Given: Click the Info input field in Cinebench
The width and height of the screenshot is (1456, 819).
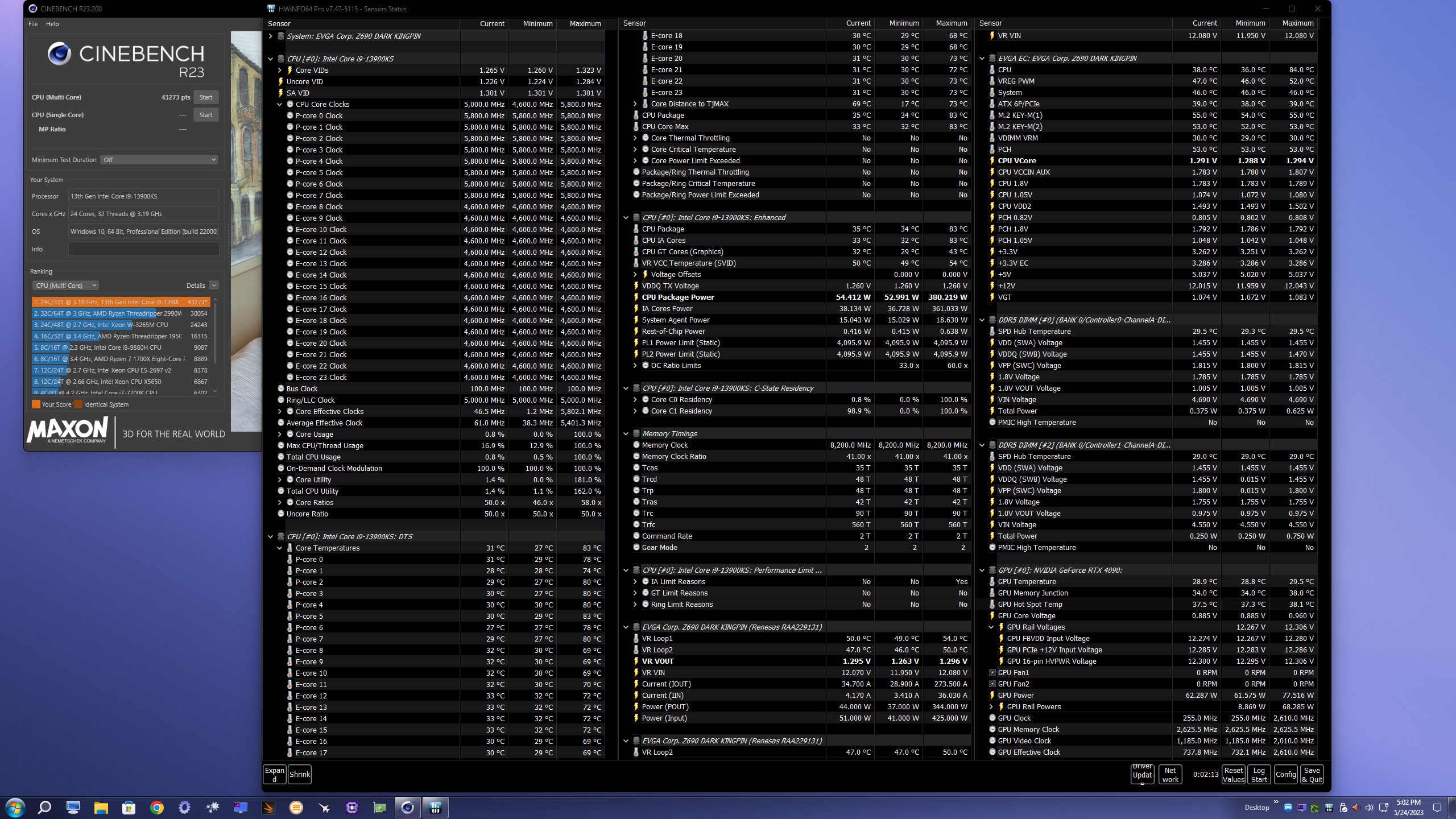Looking at the screenshot, I should coord(143,249).
